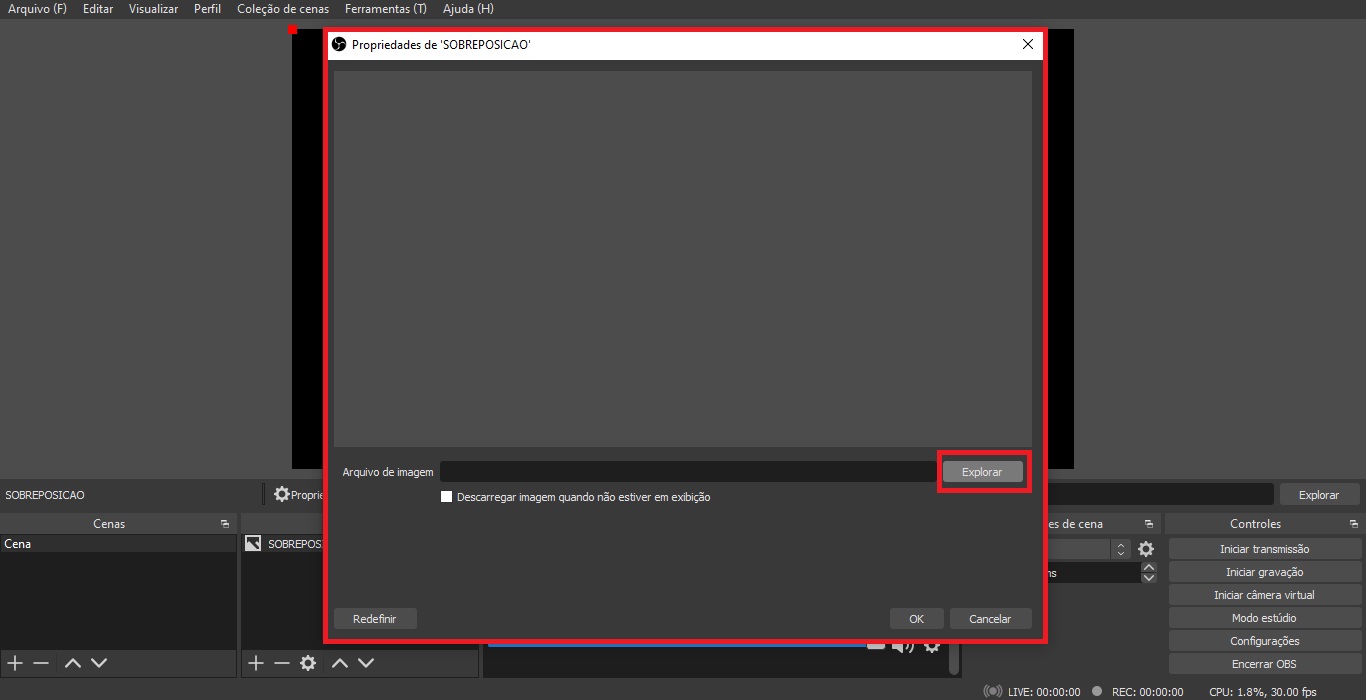Open the scene transition properties gear icon
1366x700 pixels.
1146,549
